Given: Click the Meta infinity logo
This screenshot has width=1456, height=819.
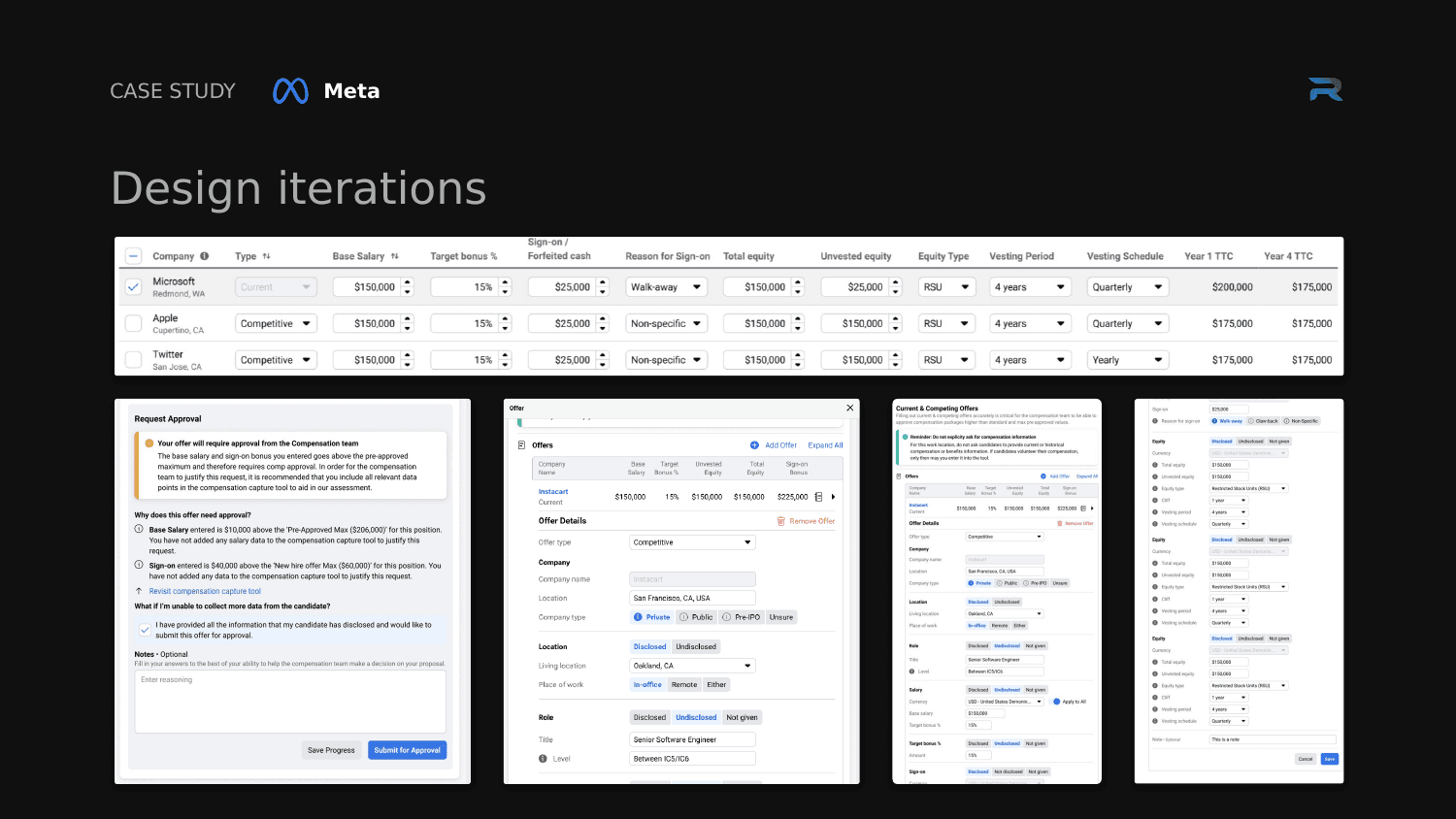Looking at the screenshot, I should coord(290,91).
